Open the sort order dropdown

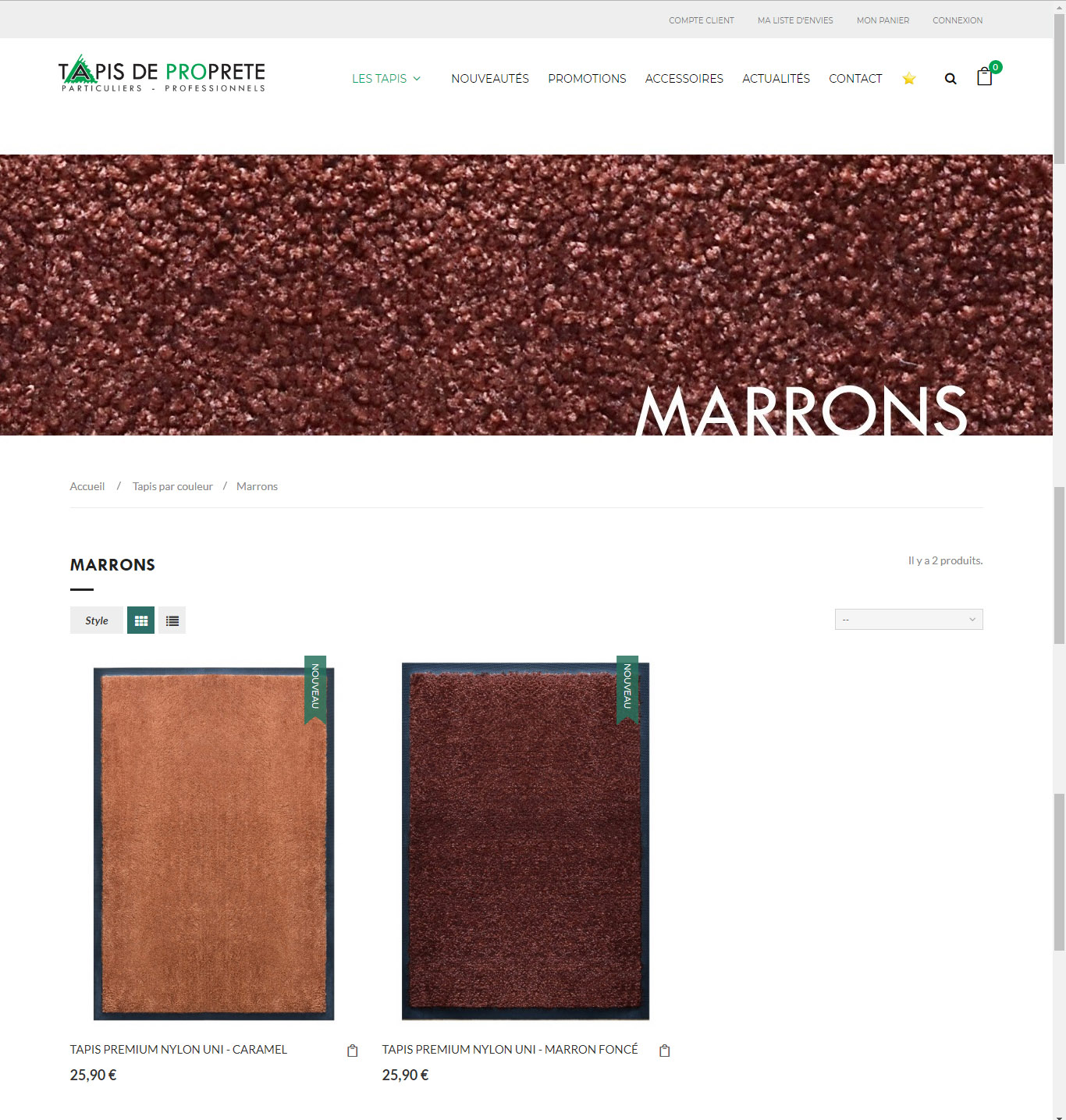pyautogui.click(x=908, y=619)
